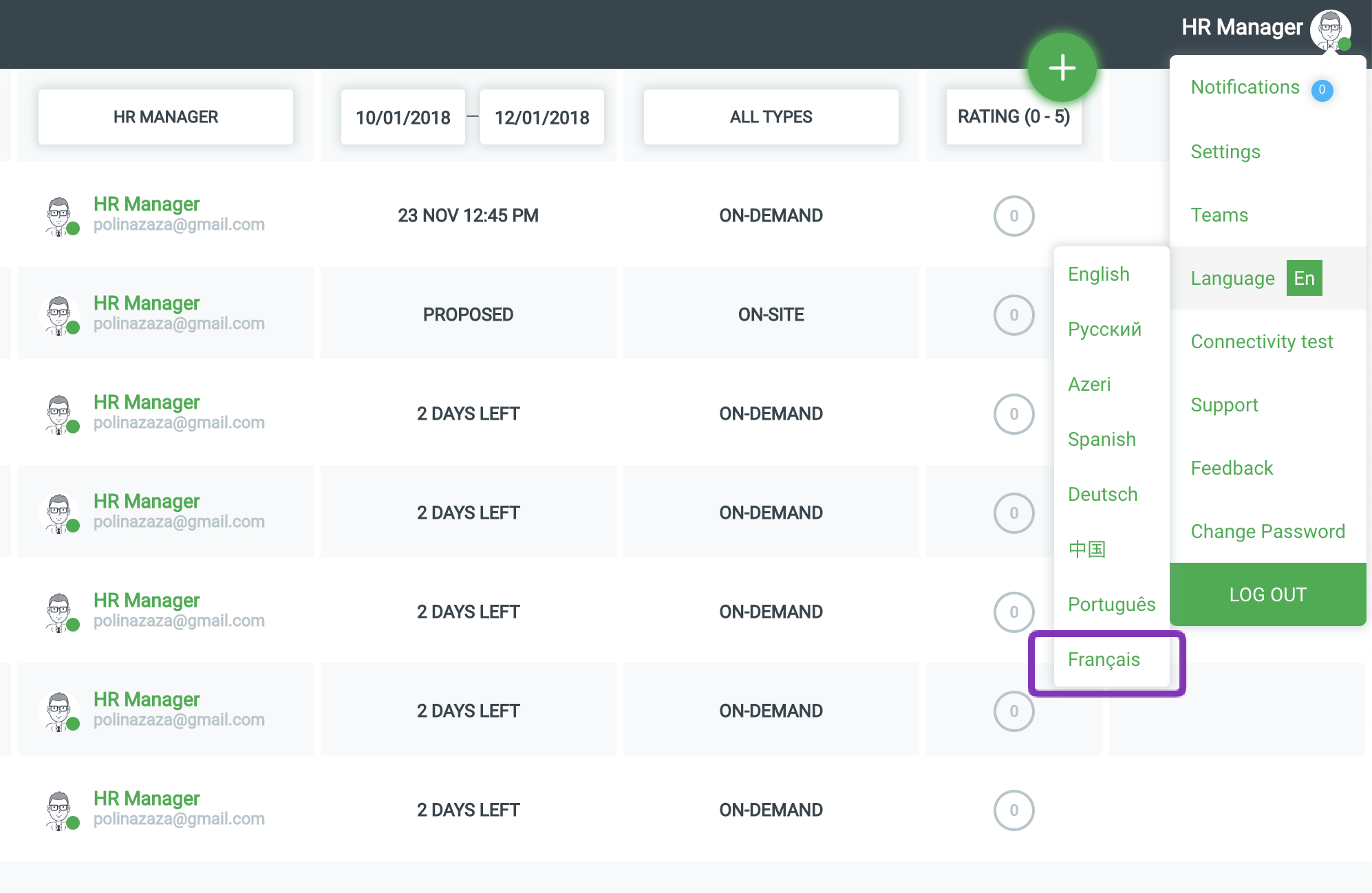
Task: Expand the ALL TYPES filter dropdown
Action: pyautogui.click(x=771, y=117)
